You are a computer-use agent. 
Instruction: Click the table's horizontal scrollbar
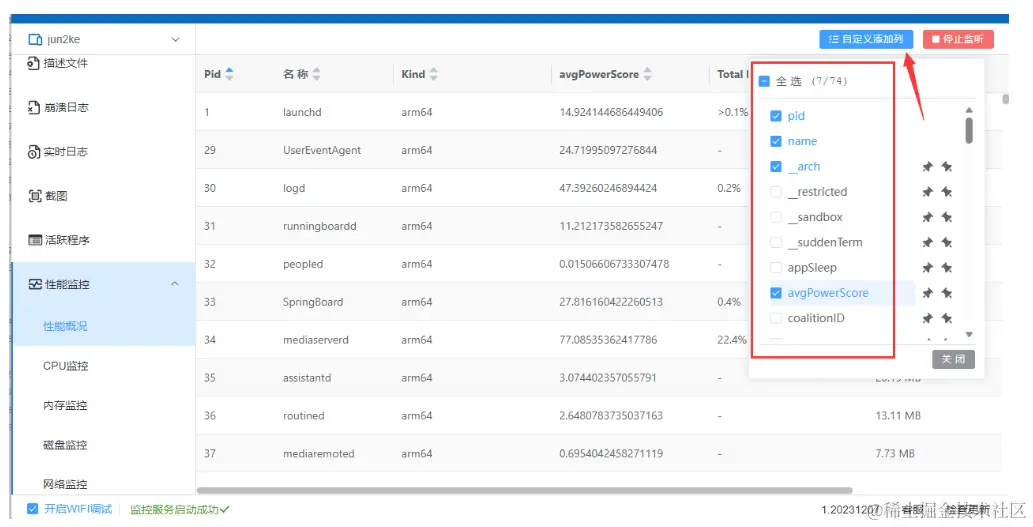point(524,490)
